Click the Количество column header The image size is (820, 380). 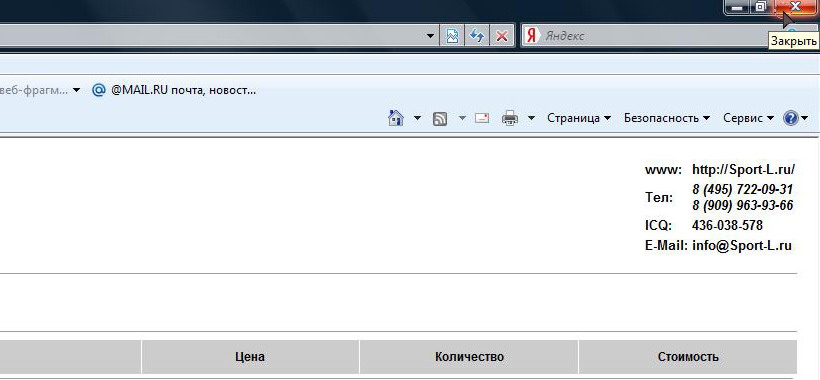[469, 357]
